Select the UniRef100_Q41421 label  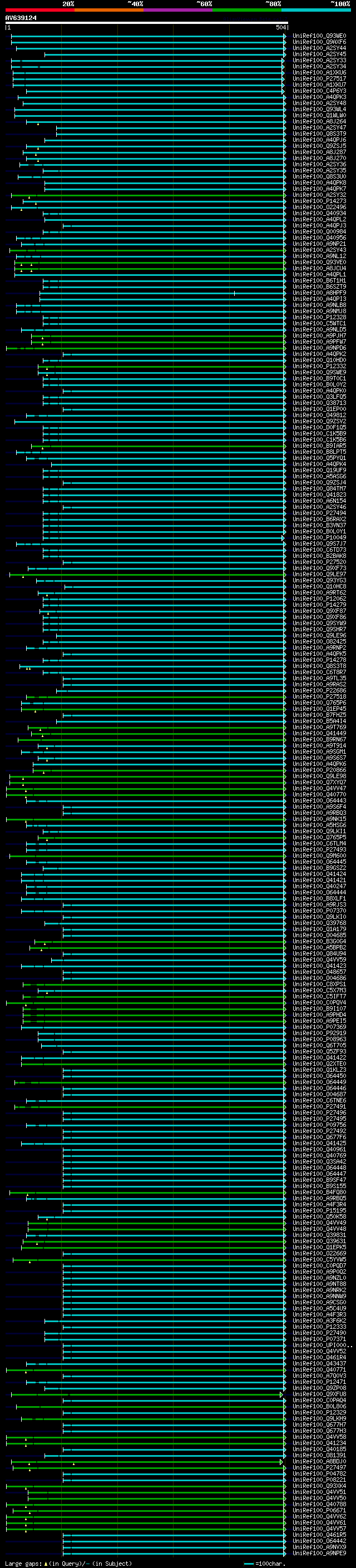click(319, 880)
